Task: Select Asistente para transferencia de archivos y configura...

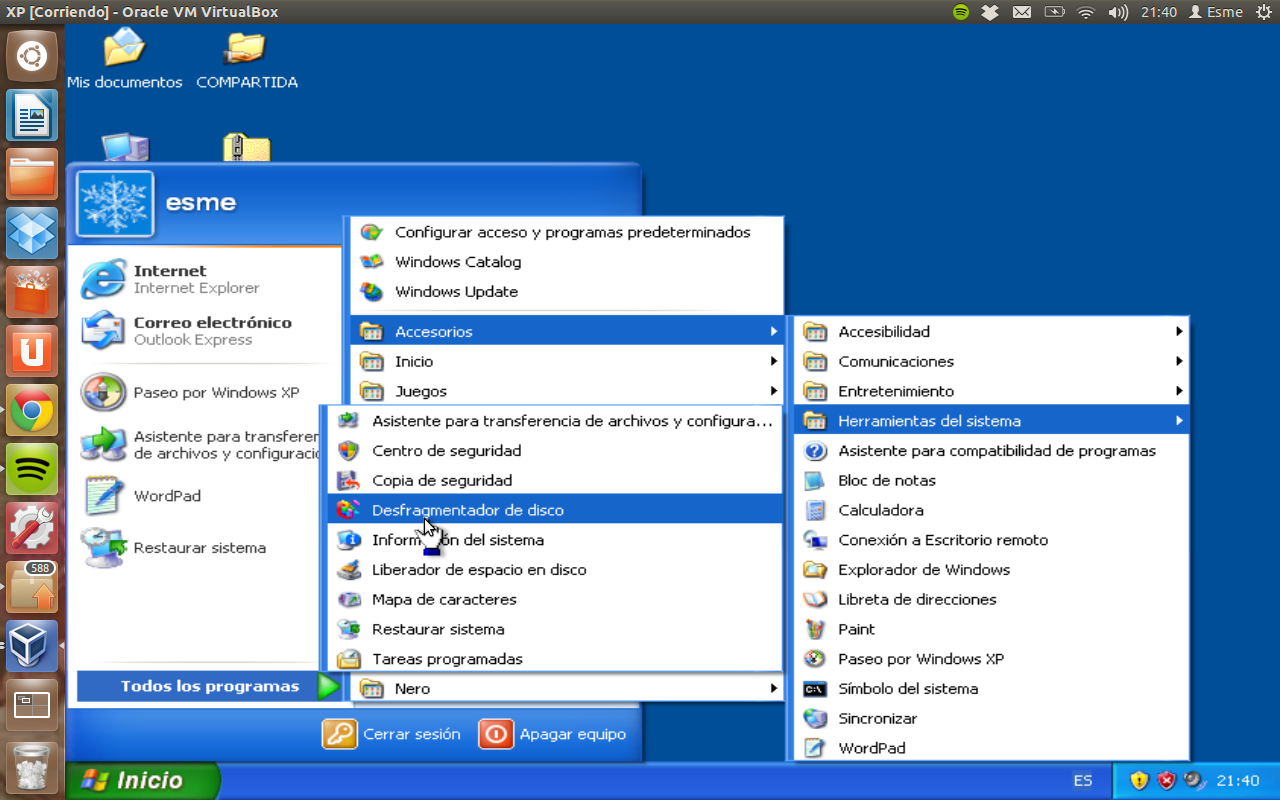Action: (555, 421)
